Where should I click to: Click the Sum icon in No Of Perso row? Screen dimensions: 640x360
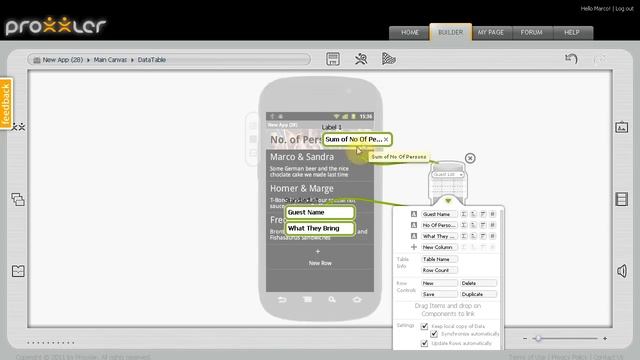pos(464,225)
